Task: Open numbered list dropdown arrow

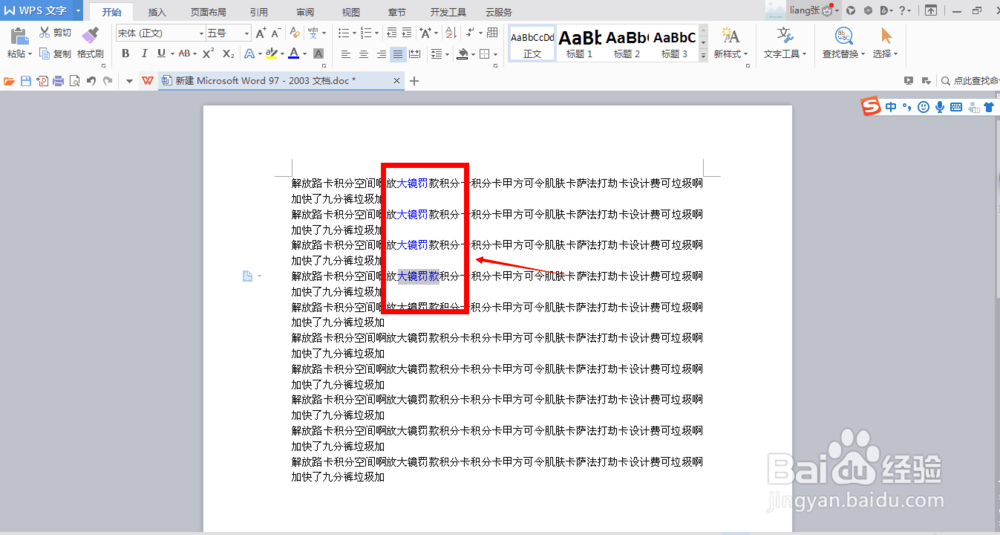Action: point(376,33)
